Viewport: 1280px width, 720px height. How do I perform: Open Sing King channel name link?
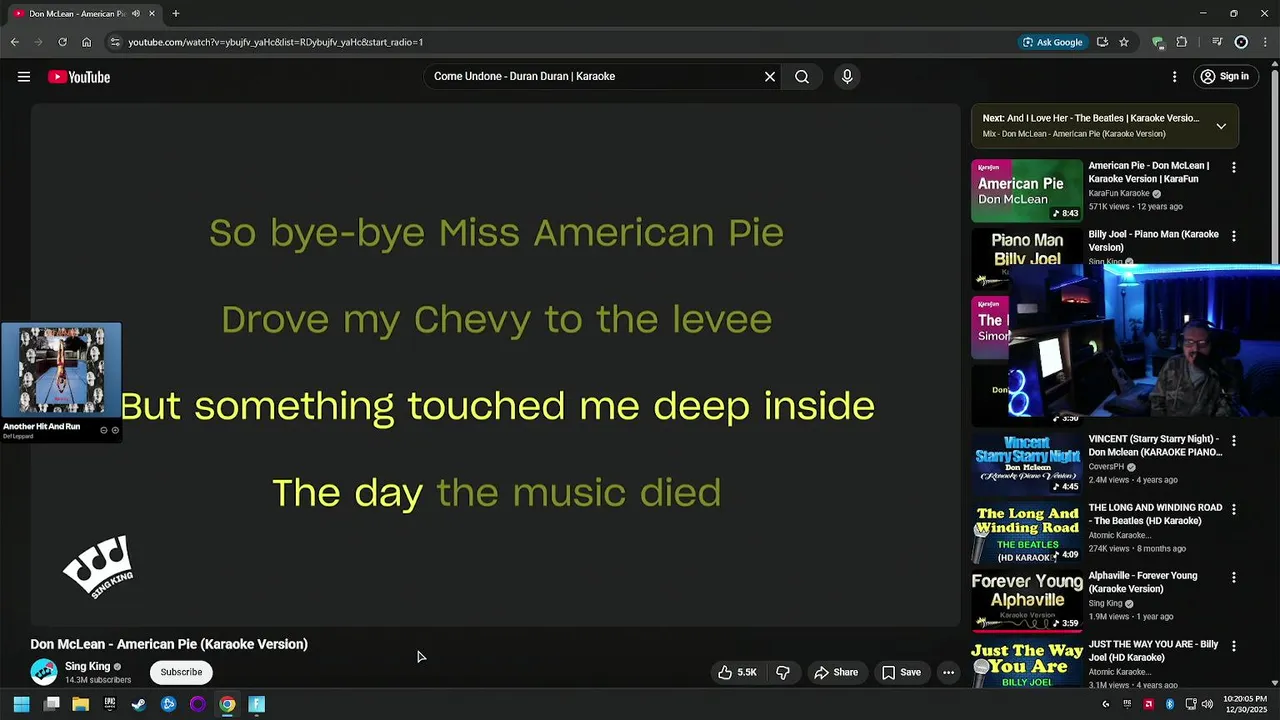pyautogui.click(x=88, y=666)
